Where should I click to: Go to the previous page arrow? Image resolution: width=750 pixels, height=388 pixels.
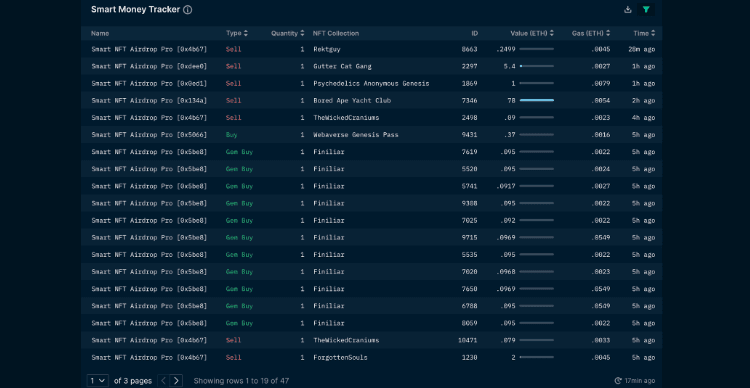click(x=164, y=381)
